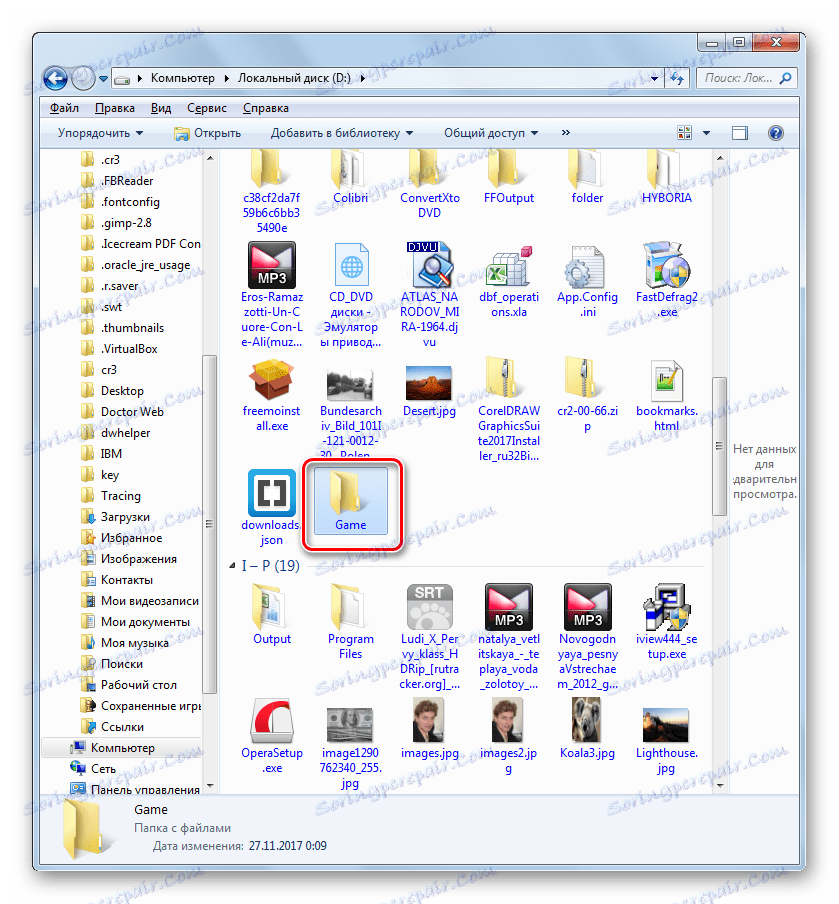Show more toolbar commands chevron
The image size is (839, 904).
pos(566,133)
